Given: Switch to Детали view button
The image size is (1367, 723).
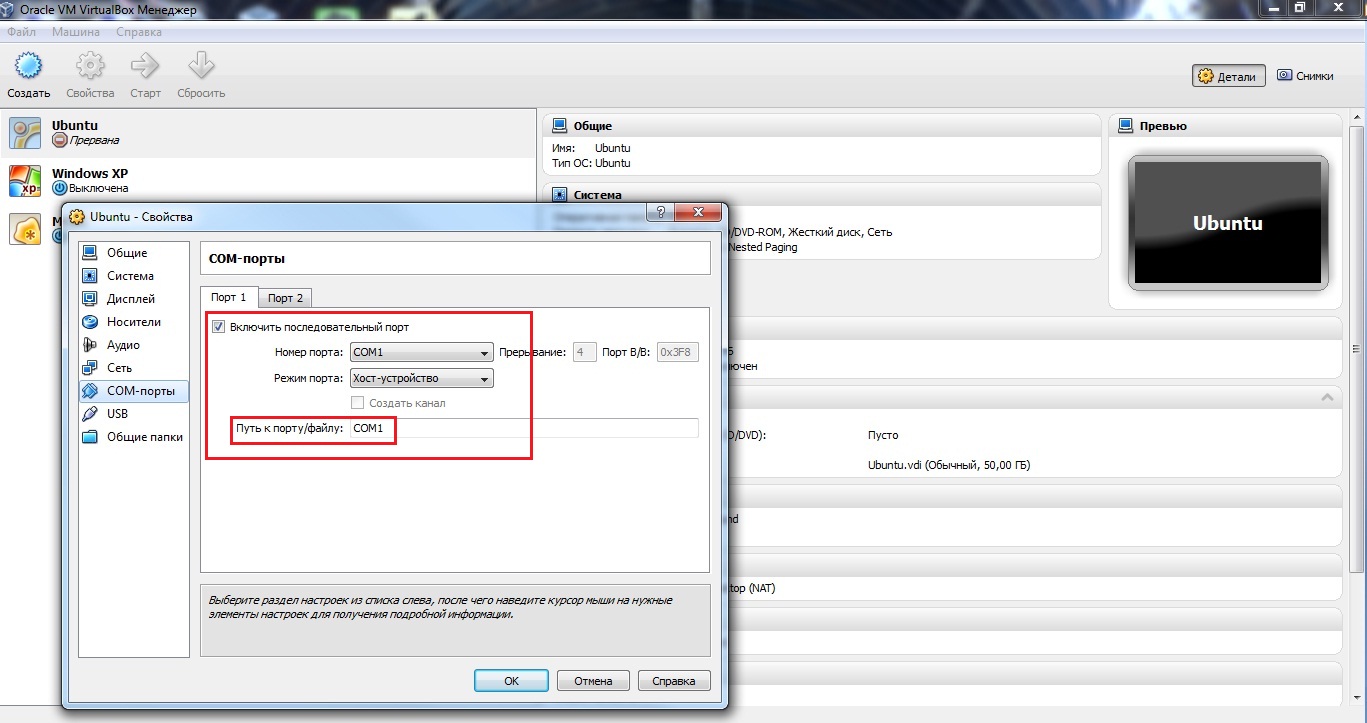Looking at the screenshot, I should 1228,76.
